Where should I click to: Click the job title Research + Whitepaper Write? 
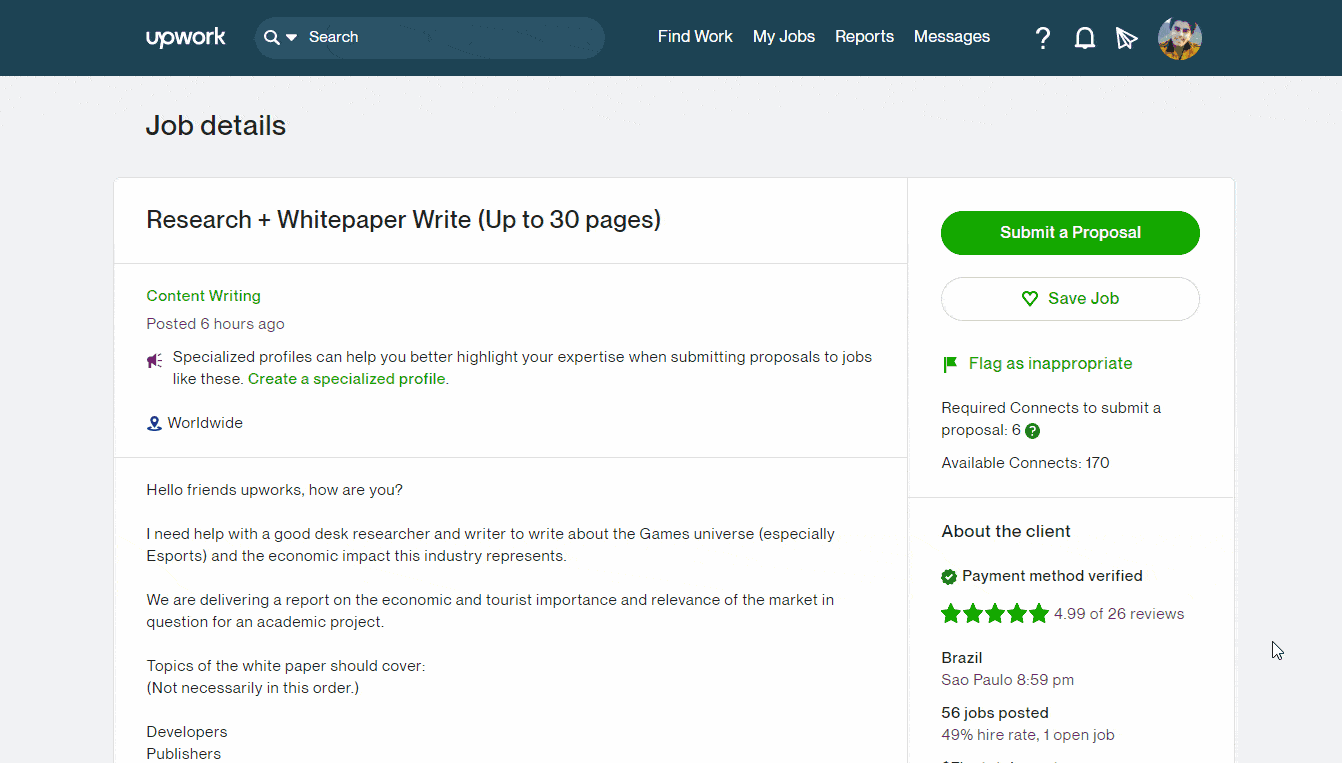click(403, 220)
